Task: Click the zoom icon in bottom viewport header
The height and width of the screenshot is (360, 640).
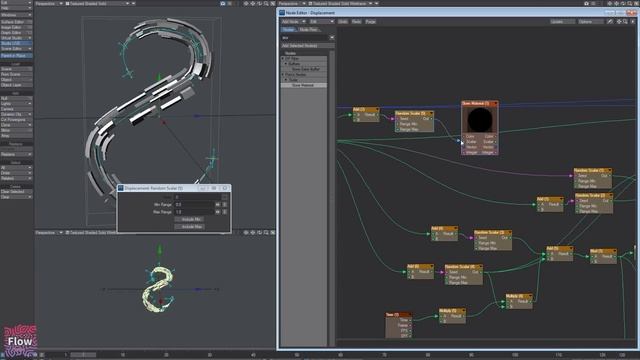Action: [266, 232]
